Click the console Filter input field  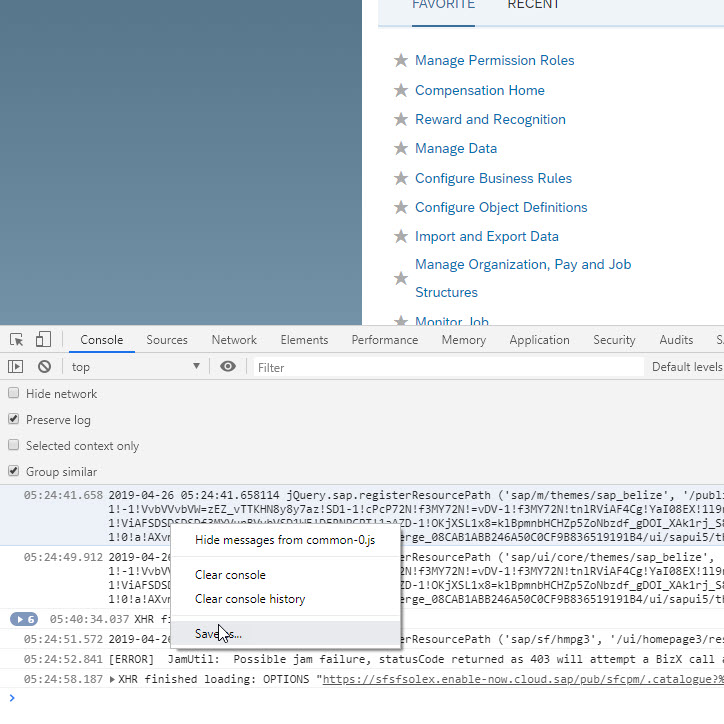point(448,368)
